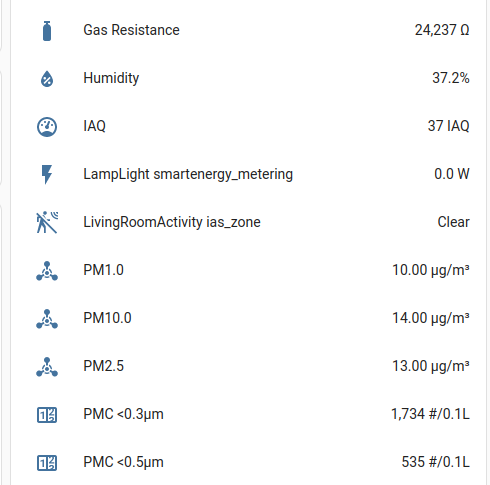Click the PM2.5 molecule icon
The image size is (490, 485).
pyautogui.click(x=47, y=367)
